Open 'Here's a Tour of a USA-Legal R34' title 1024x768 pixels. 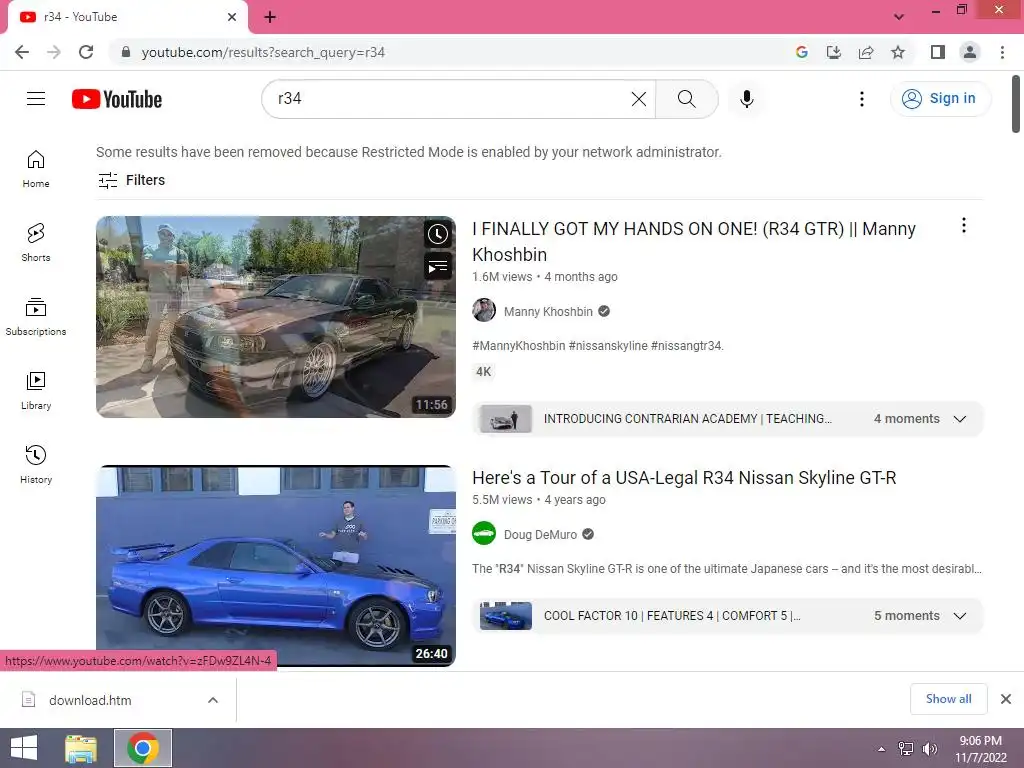click(x=684, y=478)
